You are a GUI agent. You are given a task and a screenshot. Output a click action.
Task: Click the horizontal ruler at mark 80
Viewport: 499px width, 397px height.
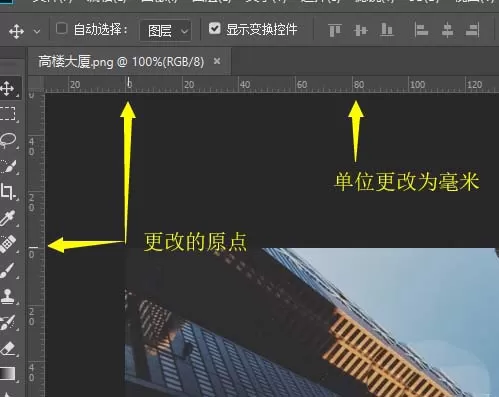tap(359, 85)
